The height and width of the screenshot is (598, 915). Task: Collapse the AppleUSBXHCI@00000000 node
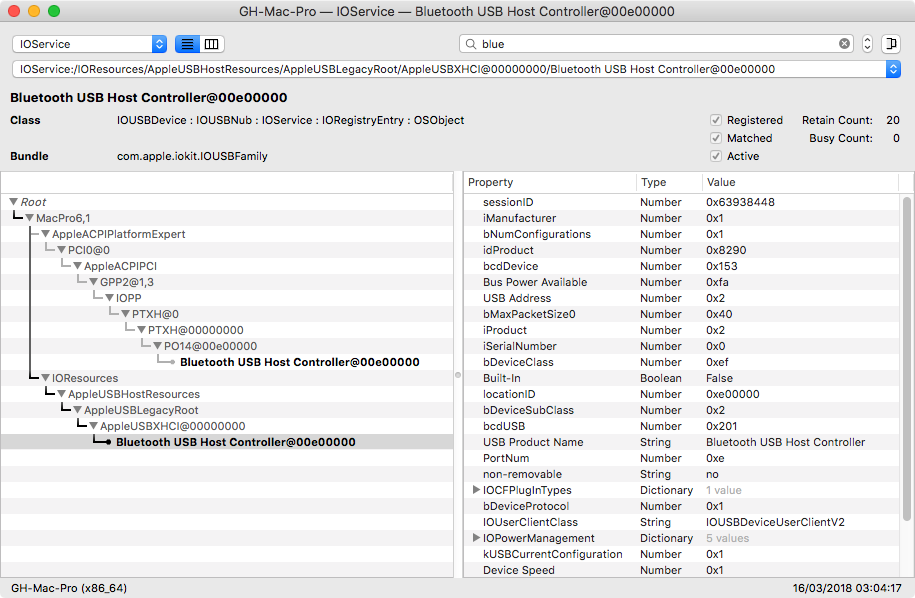pos(93,426)
